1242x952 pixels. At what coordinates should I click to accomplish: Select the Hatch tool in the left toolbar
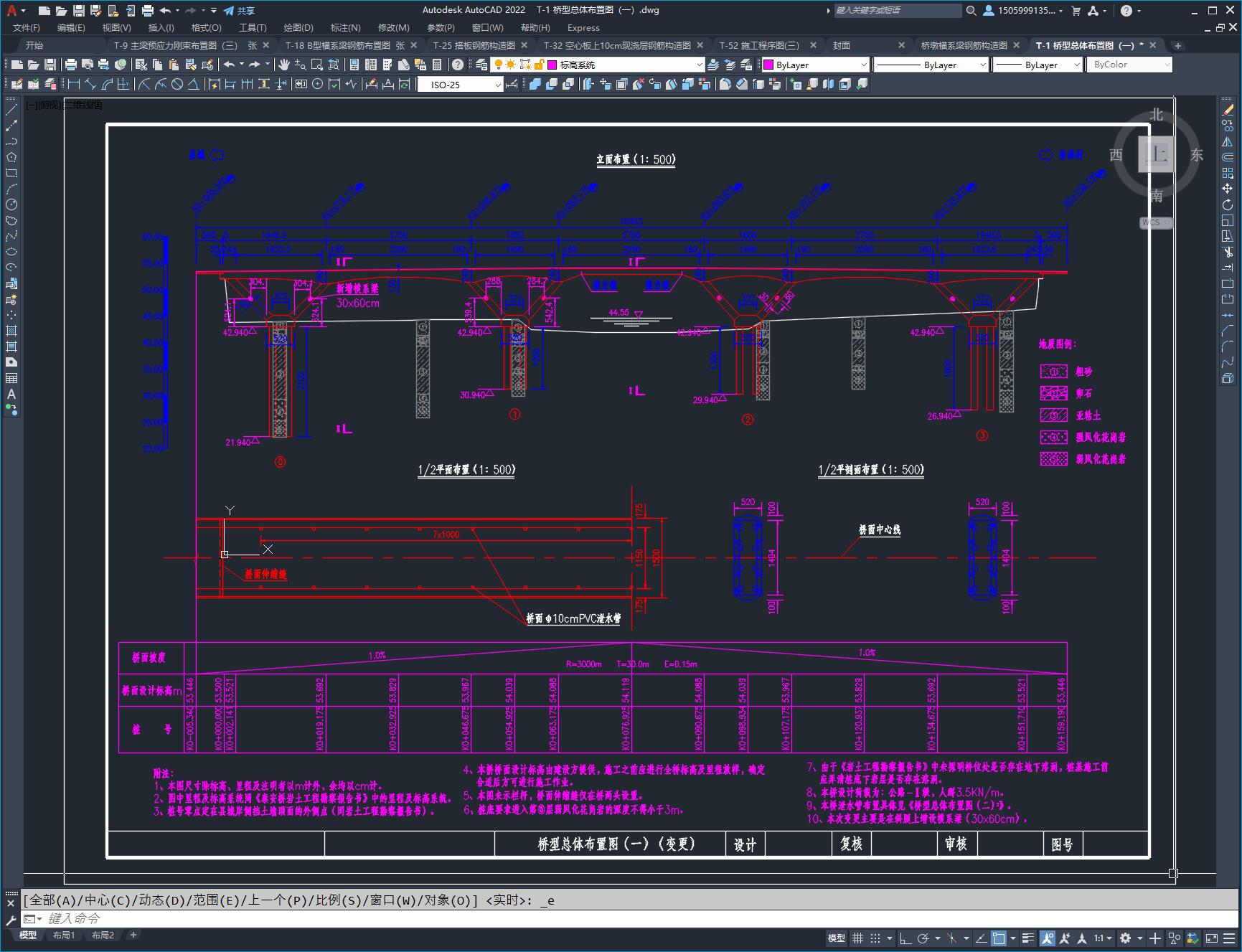click(11, 331)
